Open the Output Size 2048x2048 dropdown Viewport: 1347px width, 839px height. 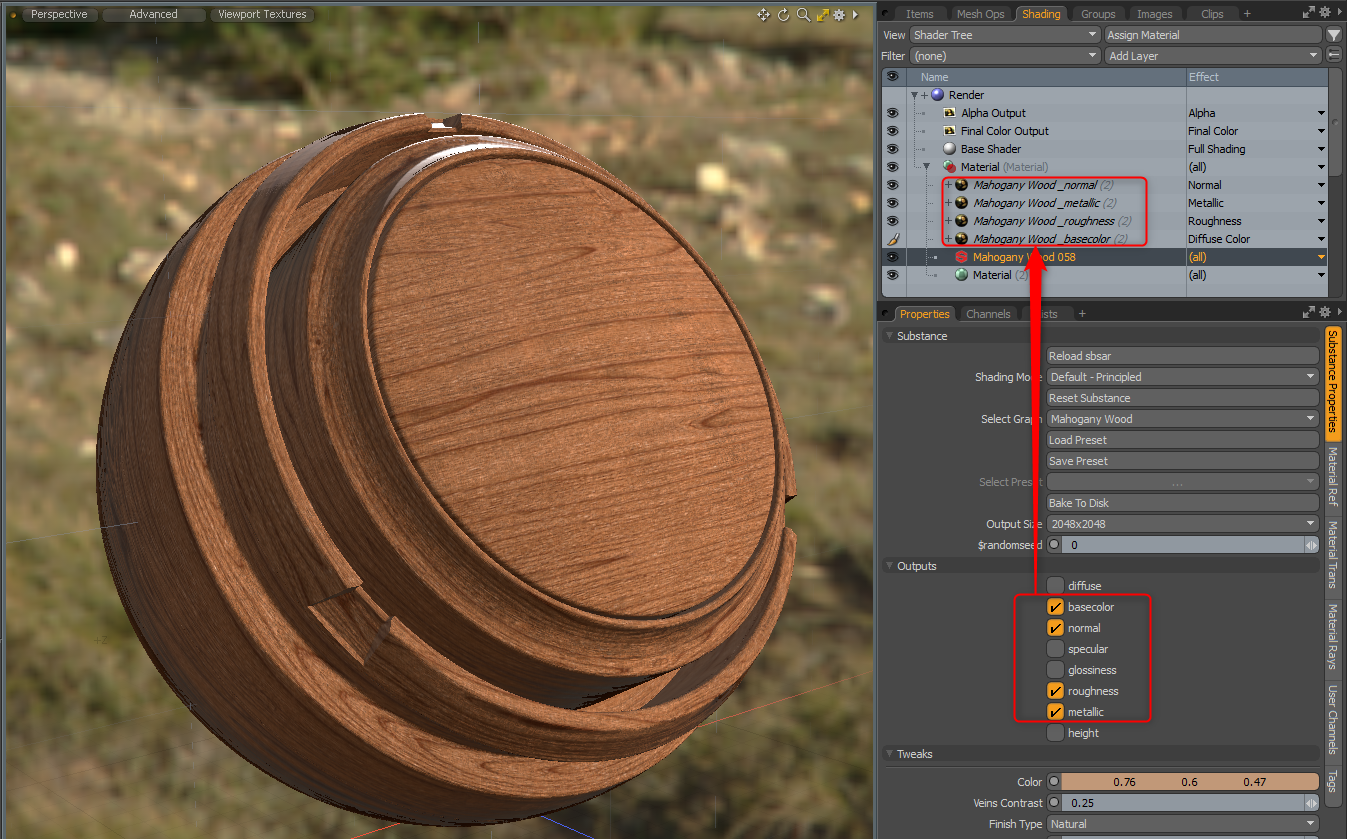click(x=1182, y=524)
